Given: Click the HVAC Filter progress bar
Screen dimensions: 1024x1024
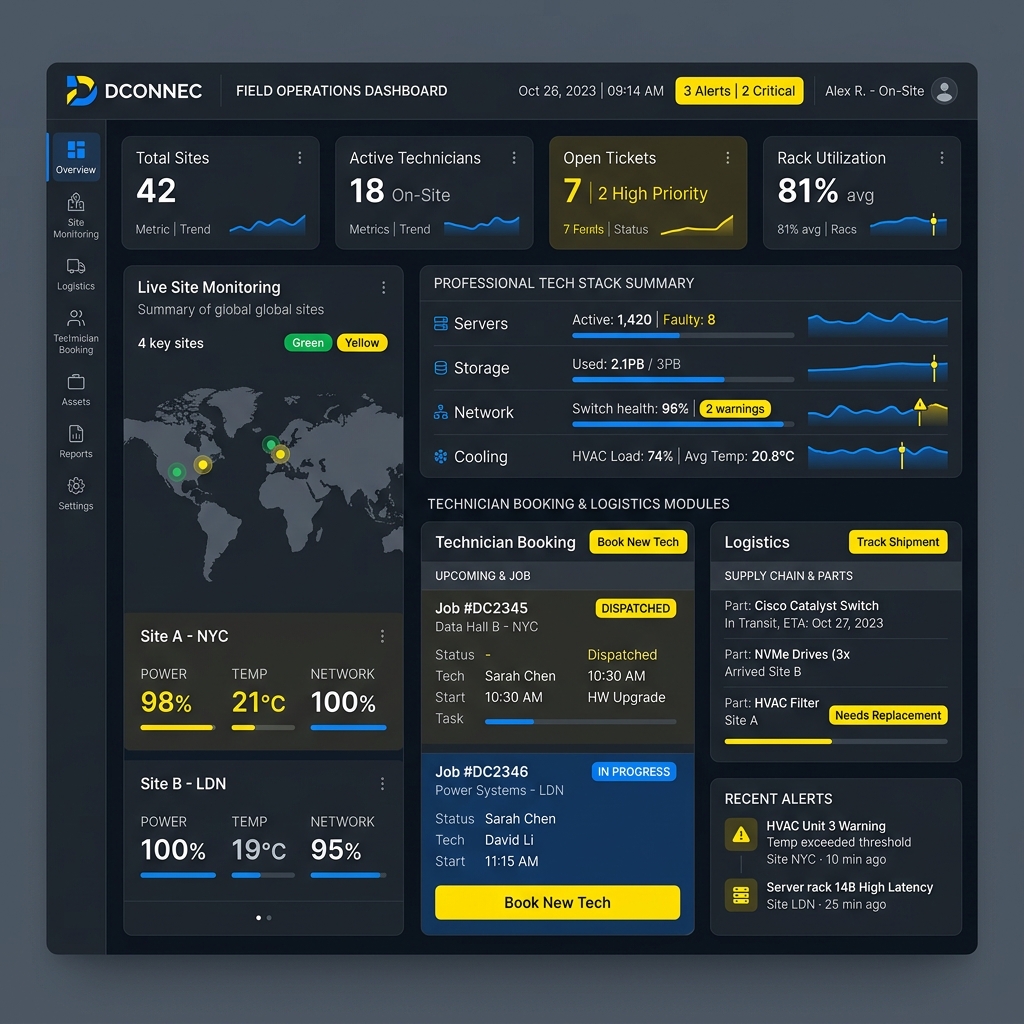Looking at the screenshot, I should (x=835, y=741).
